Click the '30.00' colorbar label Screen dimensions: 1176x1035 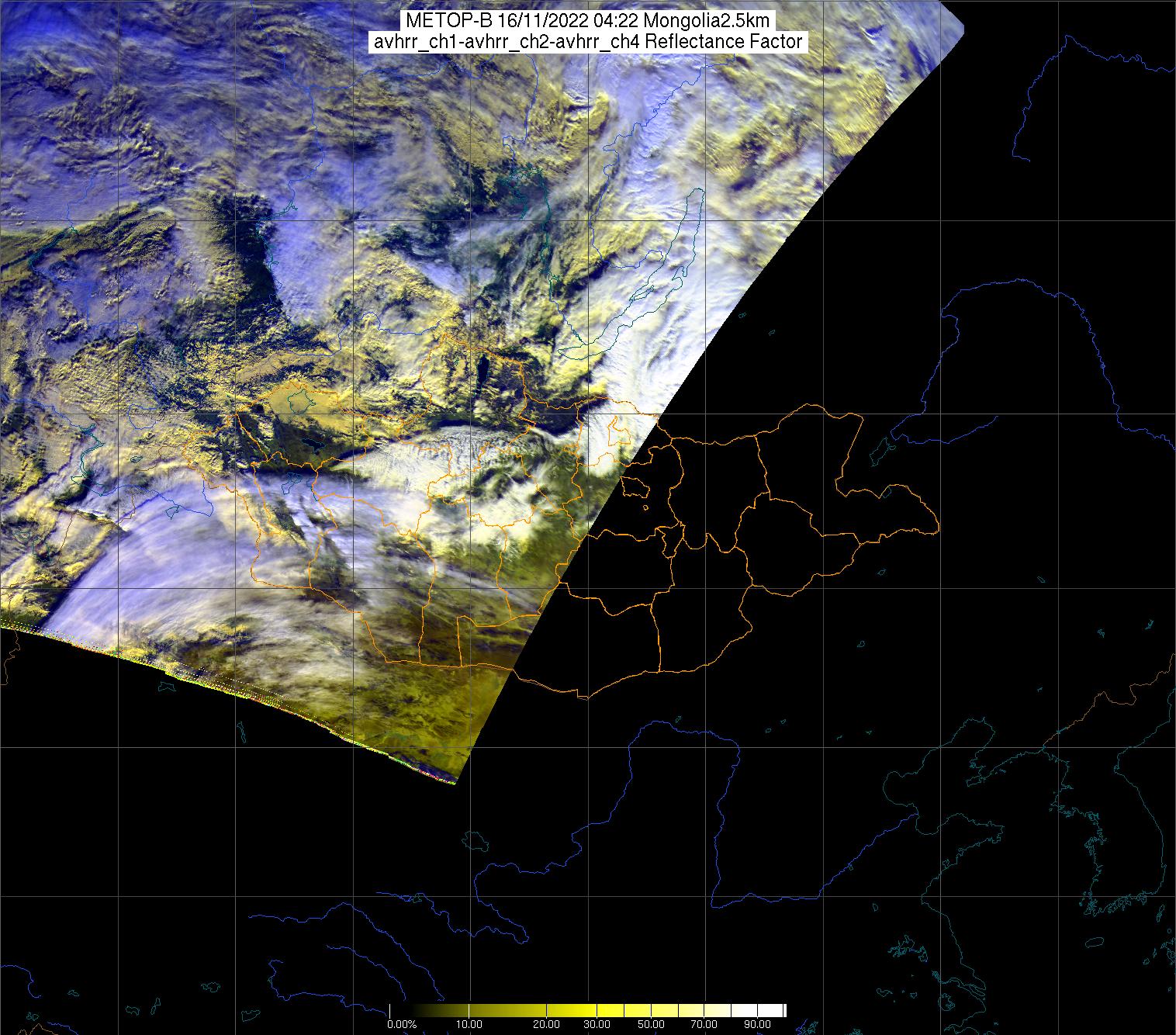click(x=598, y=1024)
